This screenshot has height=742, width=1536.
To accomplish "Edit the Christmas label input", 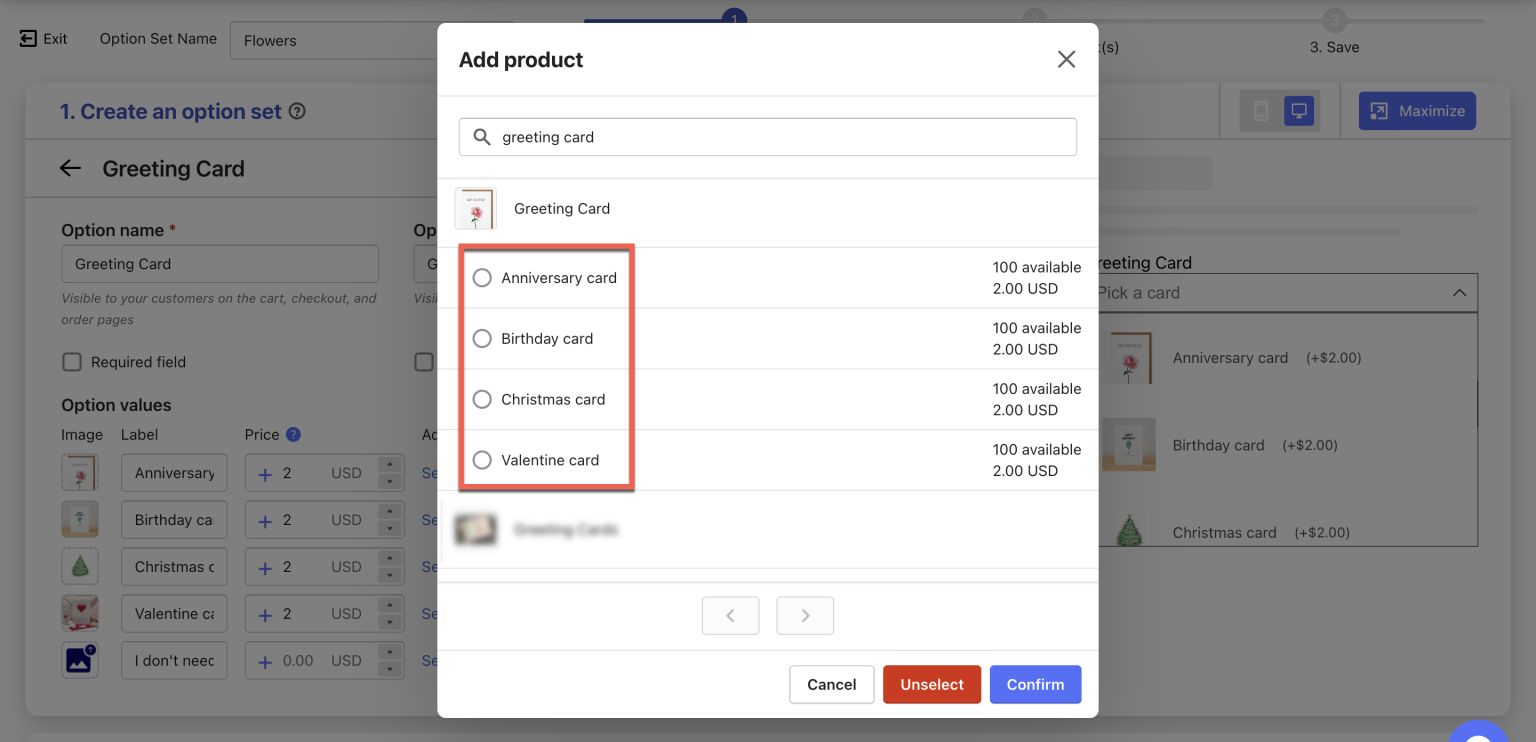I will pos(174,567).
